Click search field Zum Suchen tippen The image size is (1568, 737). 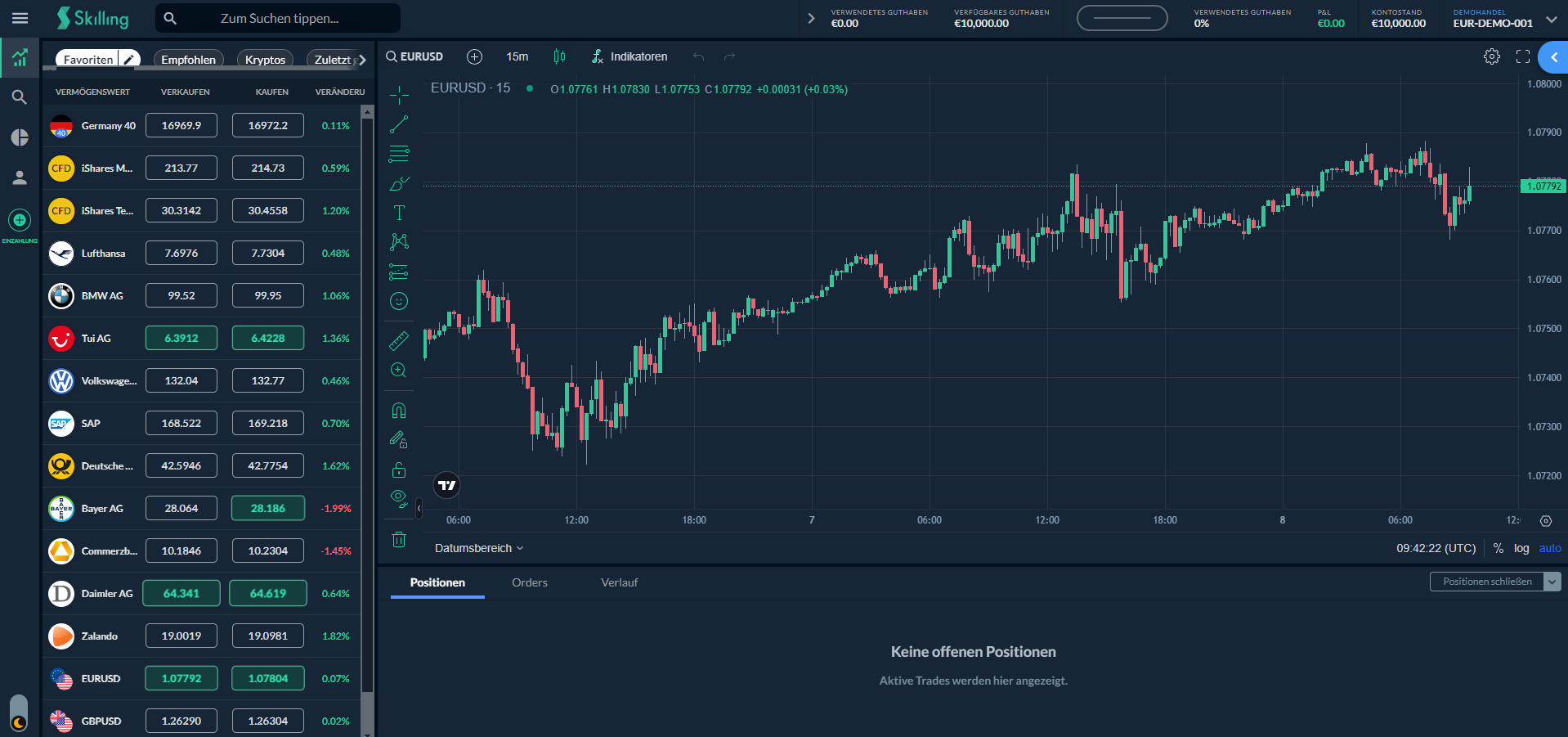278,18
